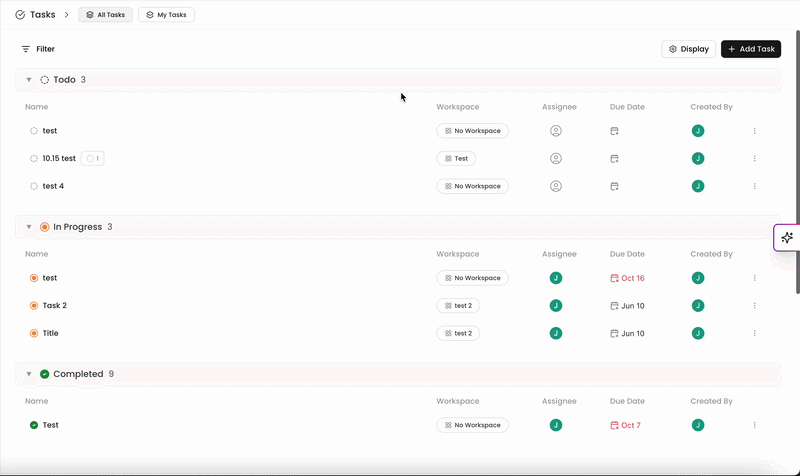Open the No Workspace selector for test 4
The image size is (800, 476).
click(472, 186)
